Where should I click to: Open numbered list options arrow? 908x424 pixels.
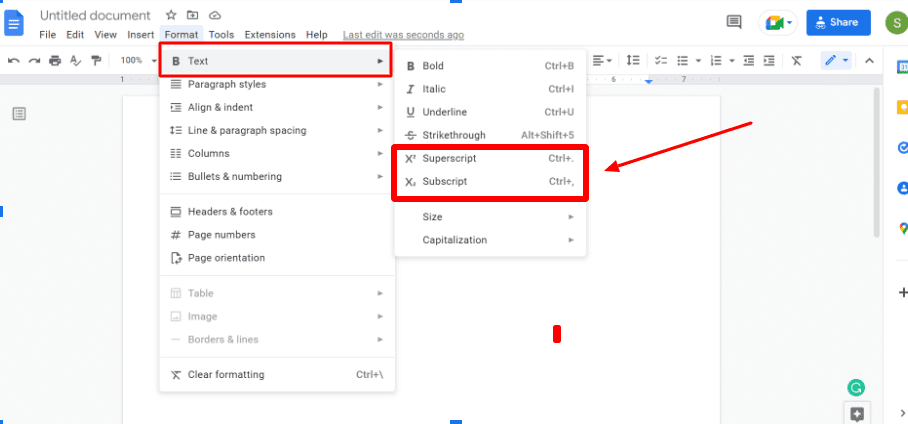point(732,60)
